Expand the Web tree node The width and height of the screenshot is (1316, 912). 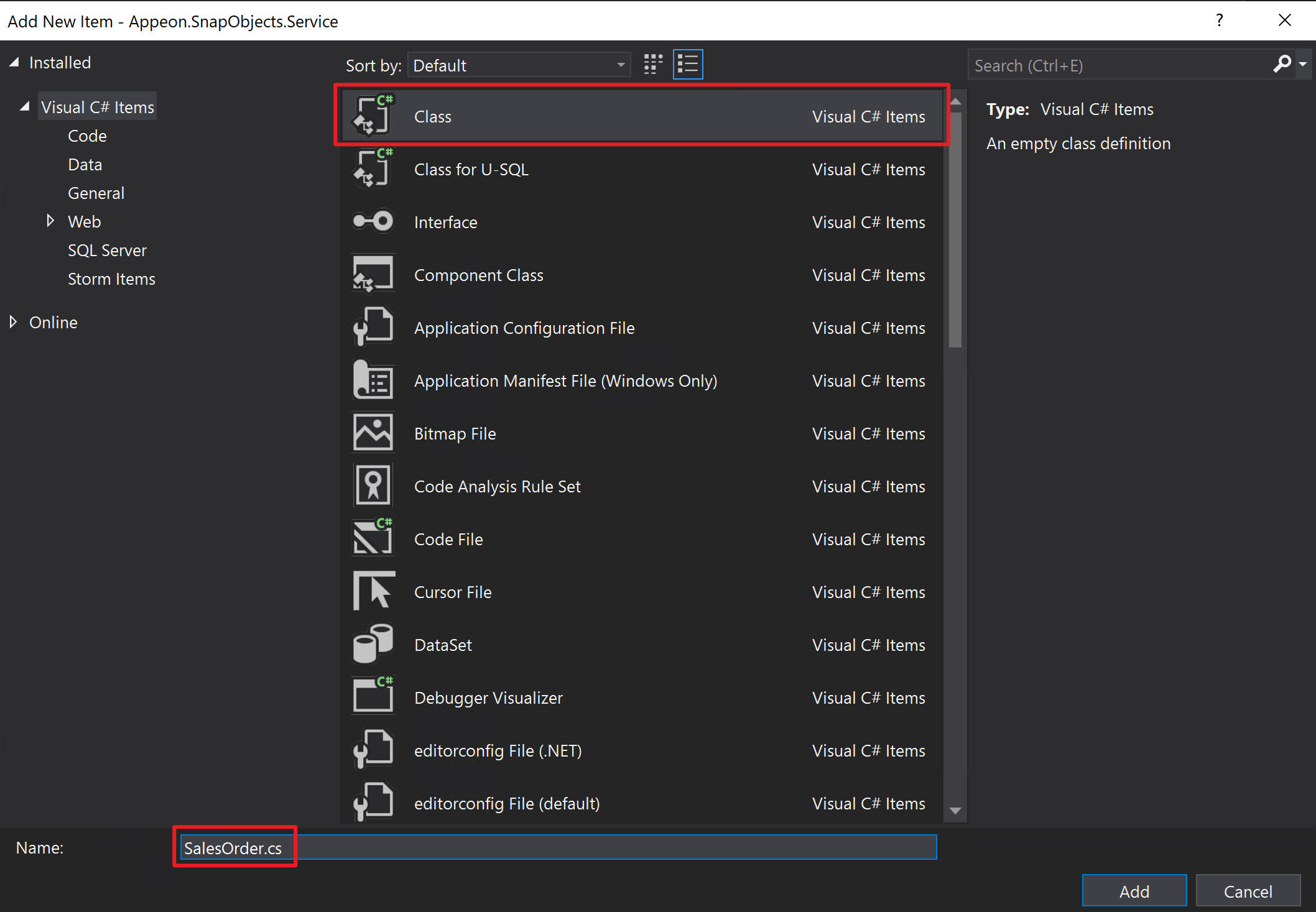tap(50, 221)
